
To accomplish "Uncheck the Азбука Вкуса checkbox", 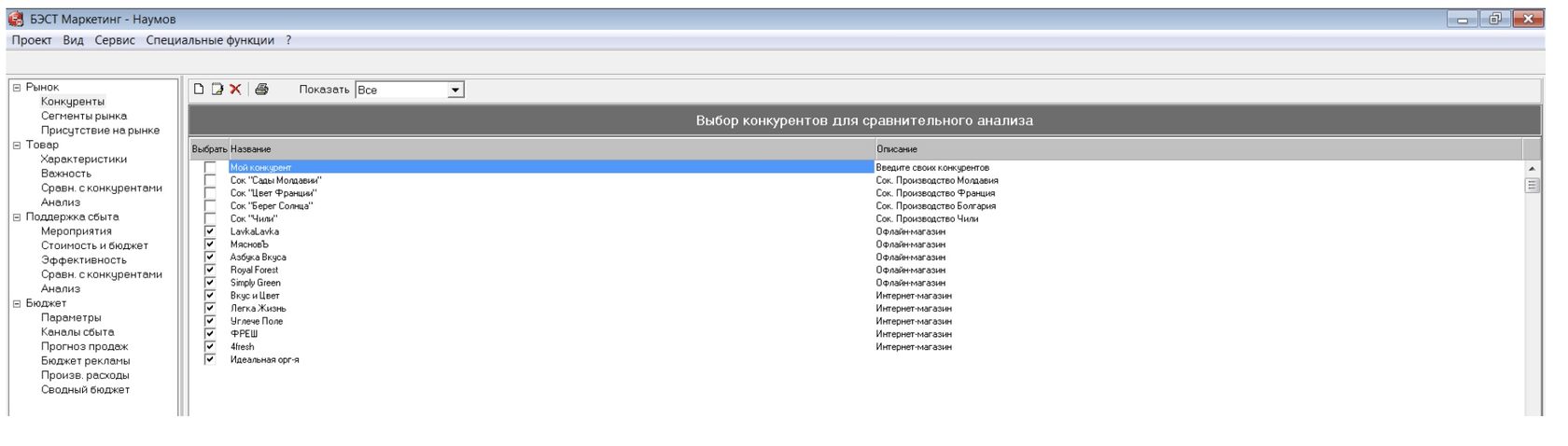I will point(210,258).
